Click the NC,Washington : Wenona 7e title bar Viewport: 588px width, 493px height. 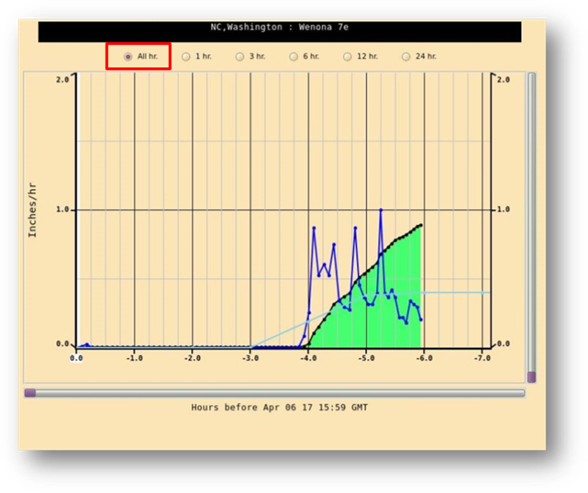click(x=279, y=31)
